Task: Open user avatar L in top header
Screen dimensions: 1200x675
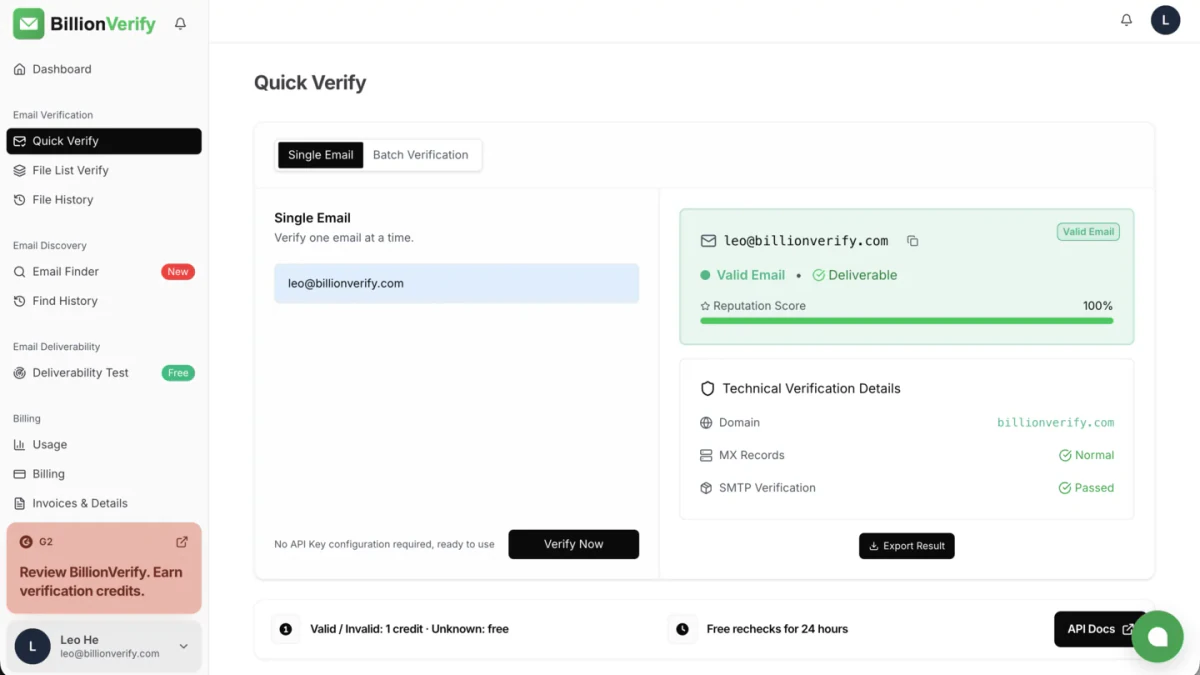Action: pos(1165,20)
